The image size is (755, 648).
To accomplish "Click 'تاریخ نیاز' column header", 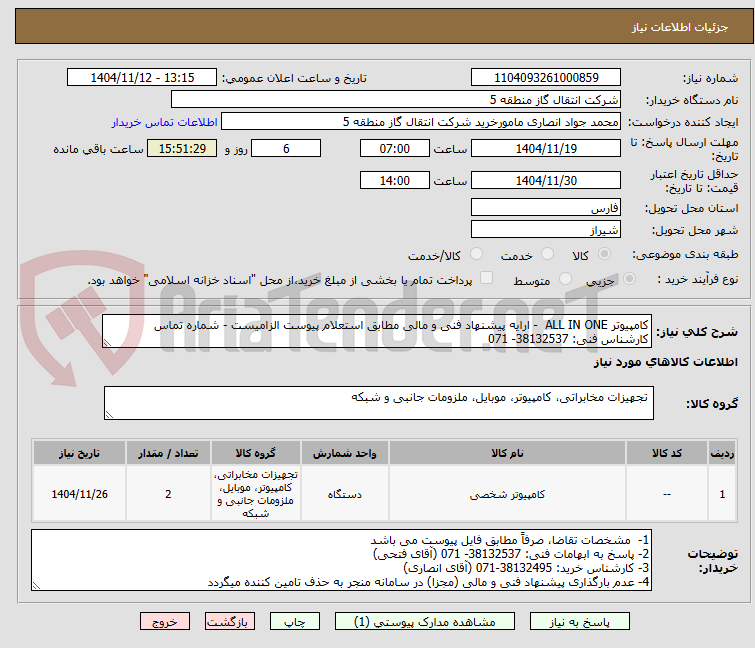I will pos(79,453).
